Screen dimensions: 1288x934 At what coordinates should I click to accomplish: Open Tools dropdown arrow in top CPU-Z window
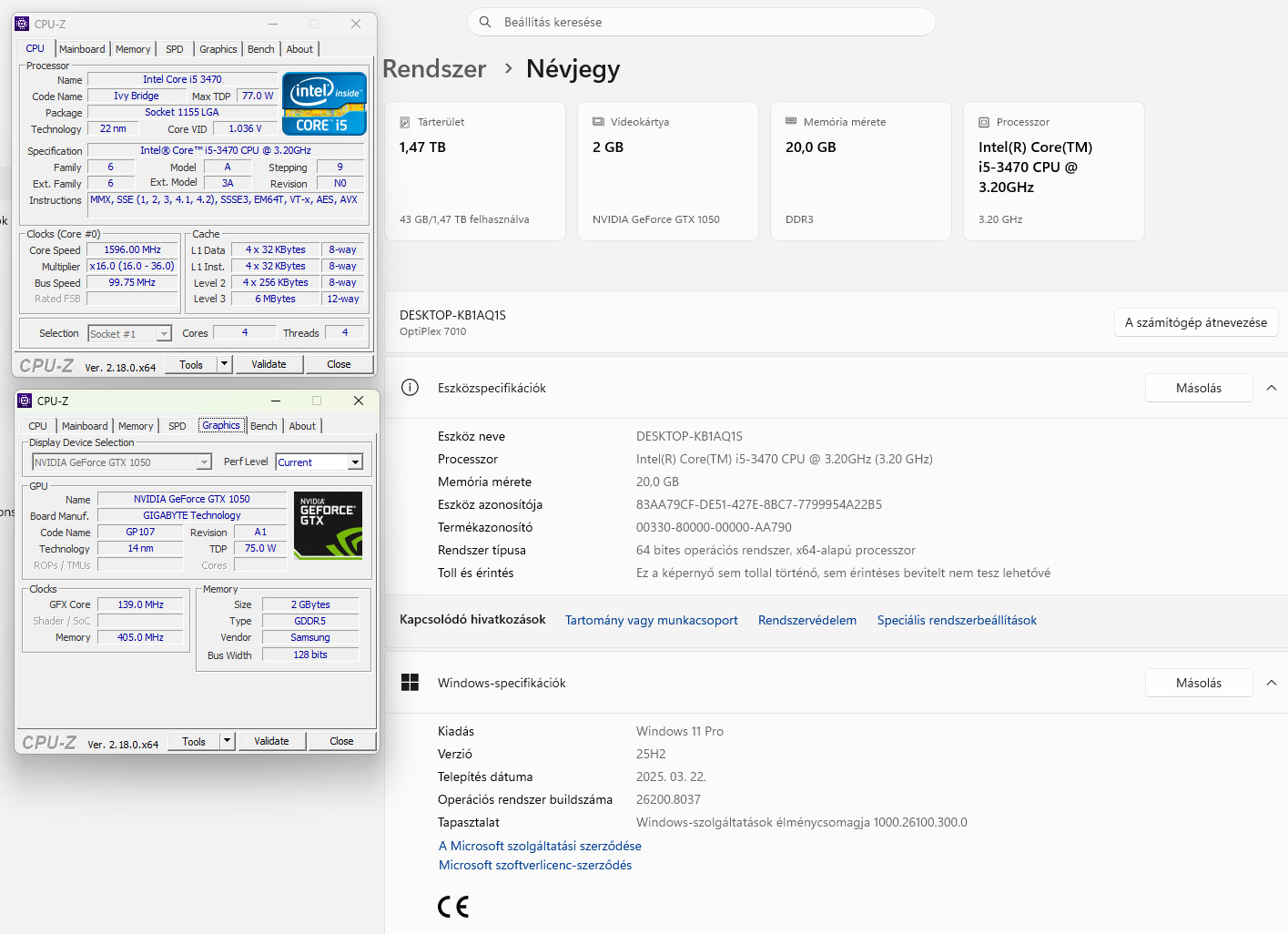[225, 364]
